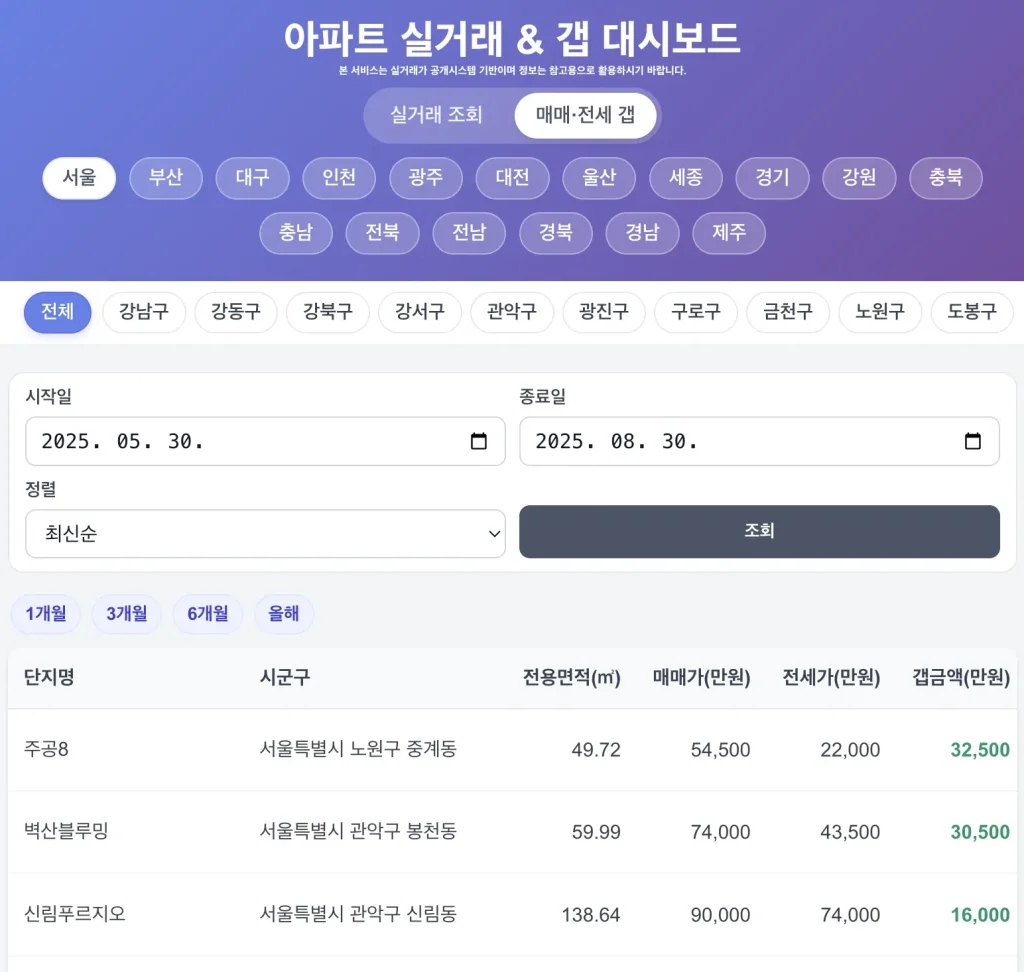Open the start date calendar picker icon
Viewport: 1024px width, 972px height.
479,441
